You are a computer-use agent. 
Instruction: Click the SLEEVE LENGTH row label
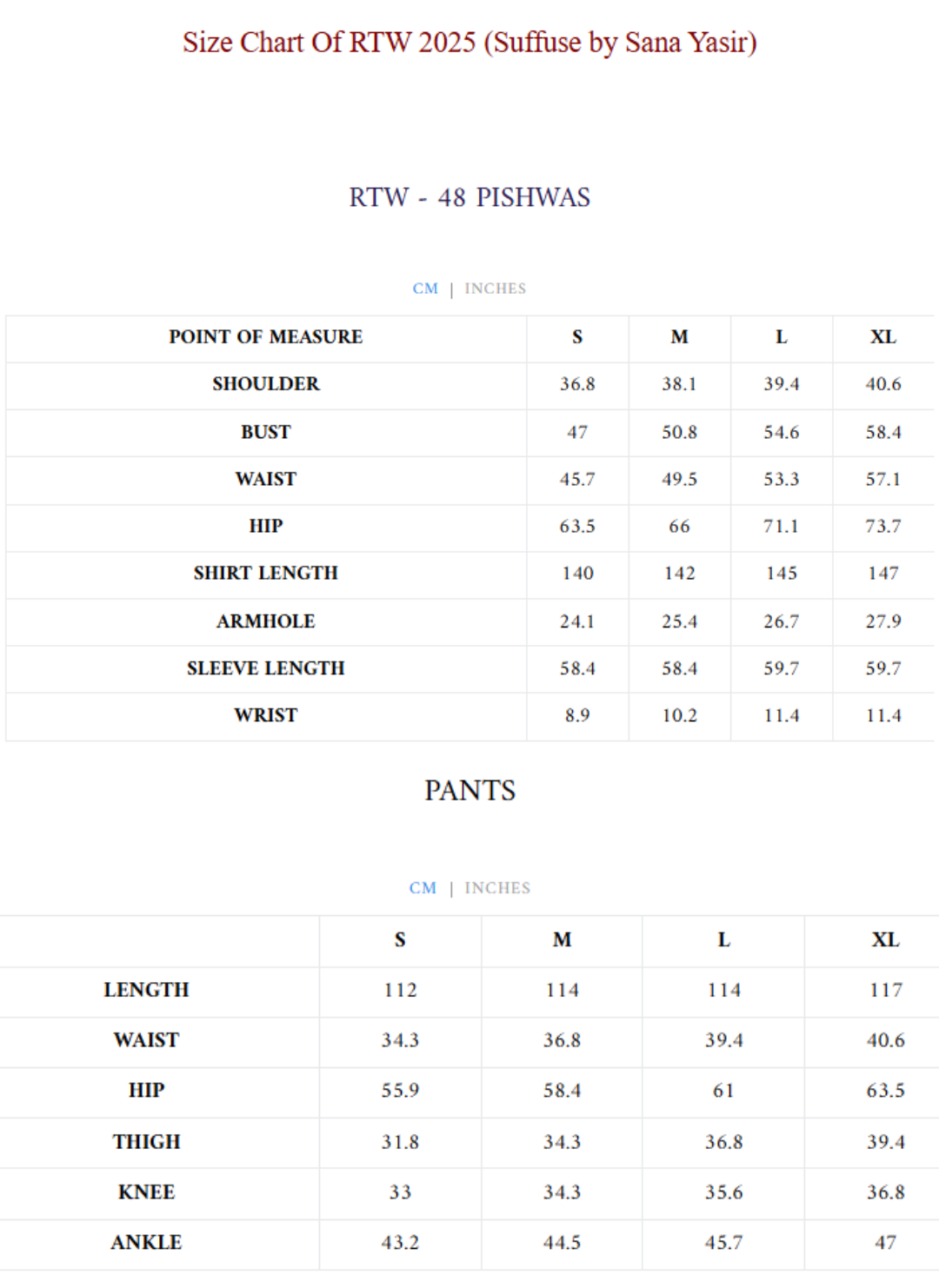click(265, 668)
